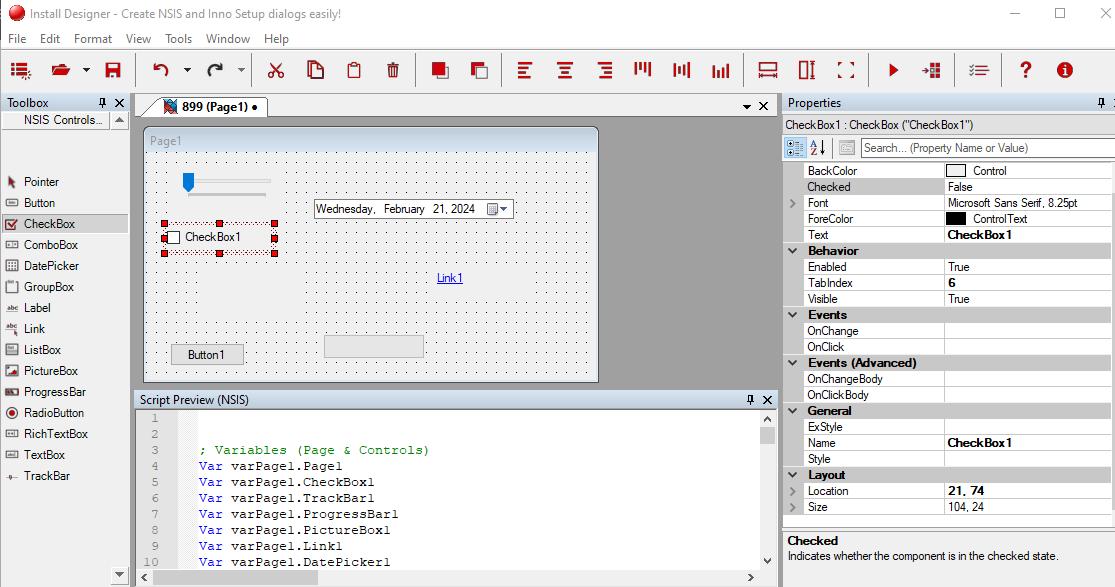Collapse the Events (Advanced) category
Viewport: 1115px width, 587px height.
(x=793, y=363)
